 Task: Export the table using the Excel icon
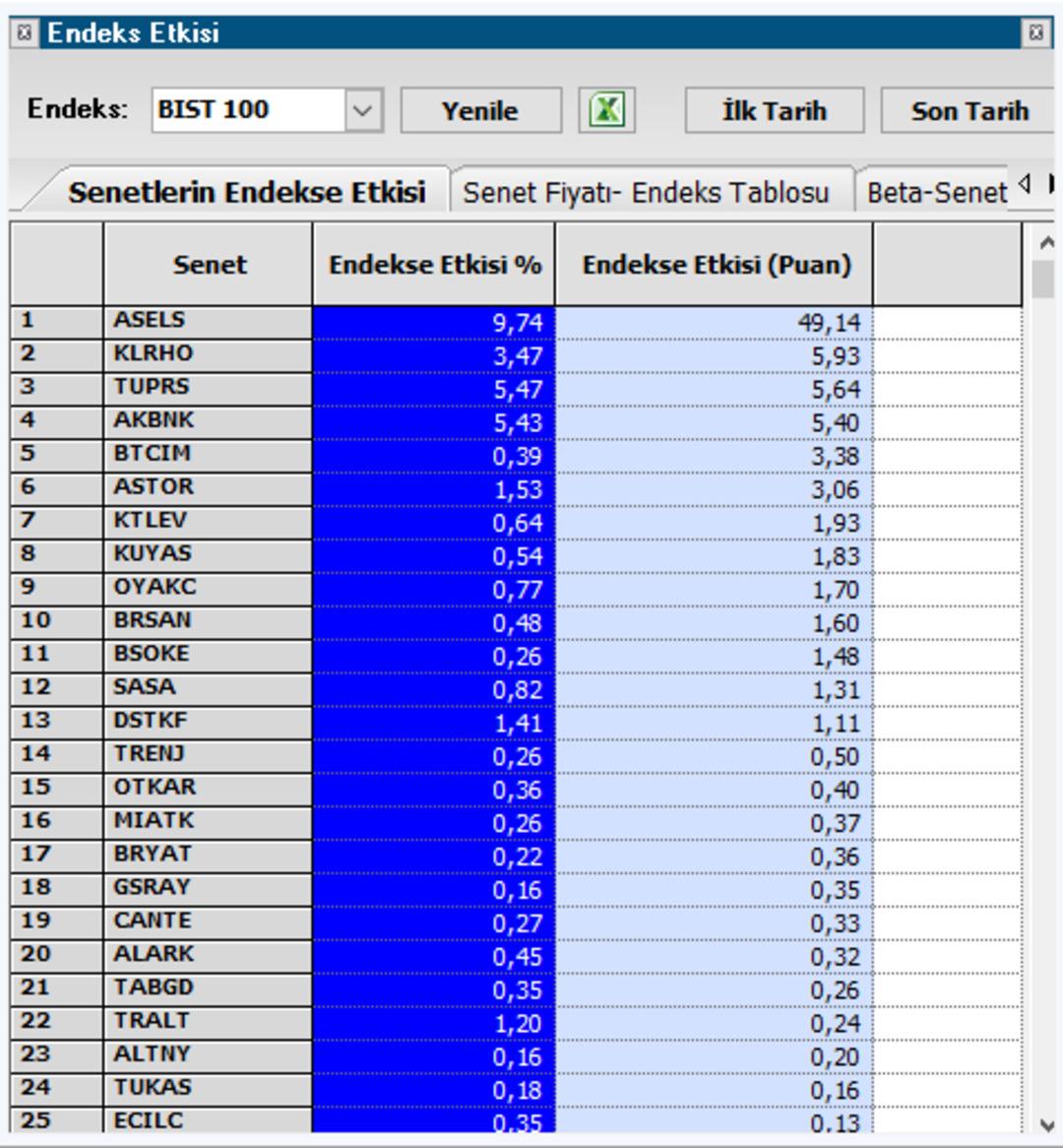(x=606, y=110)
